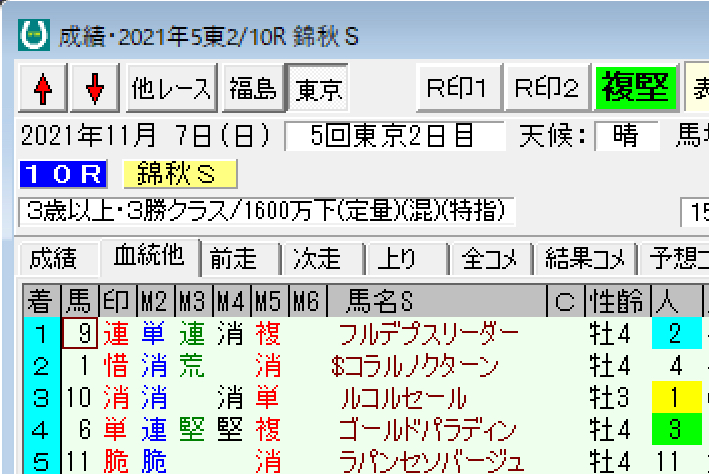Image resolution: width=709 pixels, height=474 pixels.
Task: Select horse ルコルセール
Action: pos(404,398)
